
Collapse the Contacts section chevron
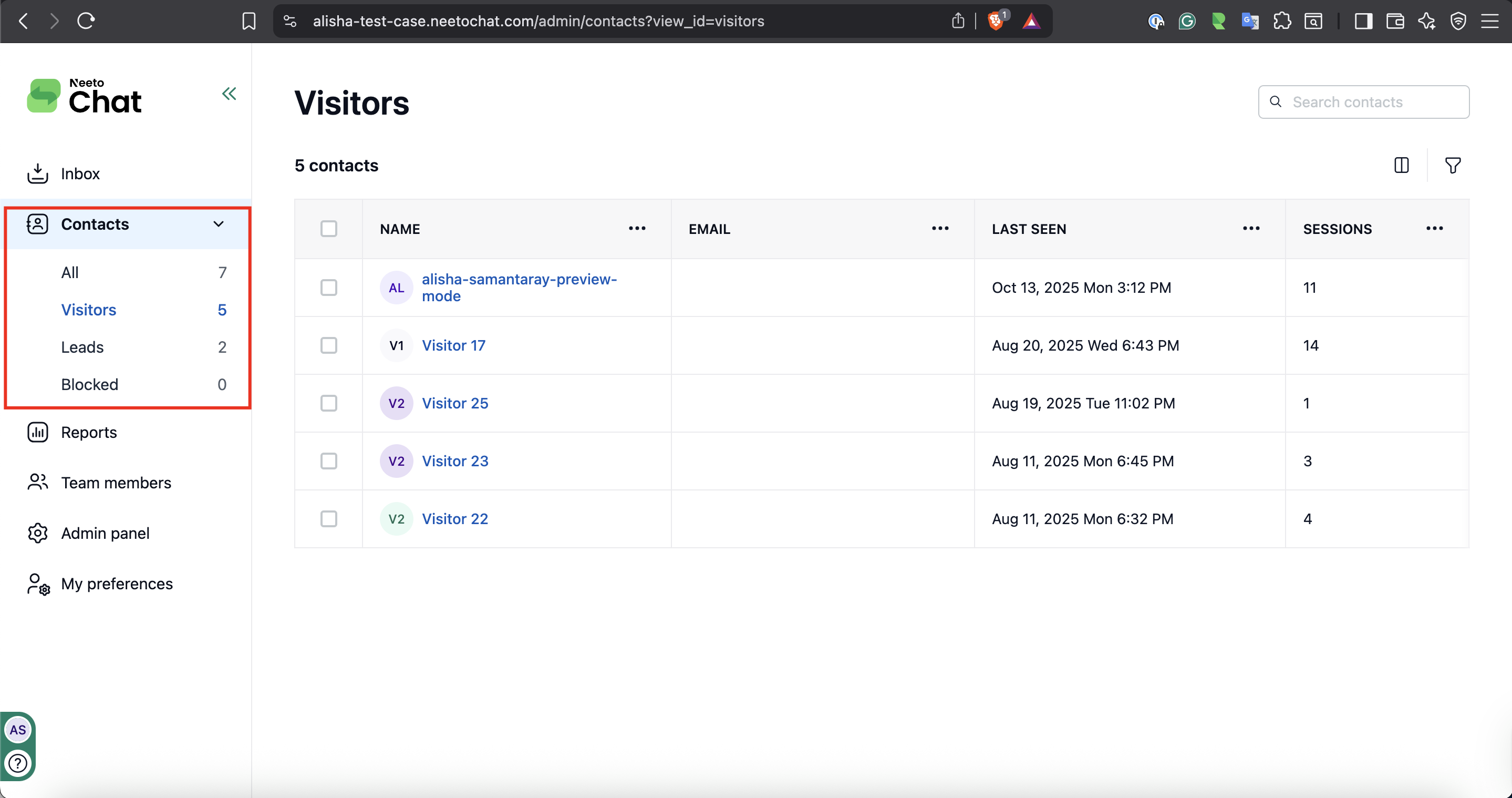click(x=219, y=224)
